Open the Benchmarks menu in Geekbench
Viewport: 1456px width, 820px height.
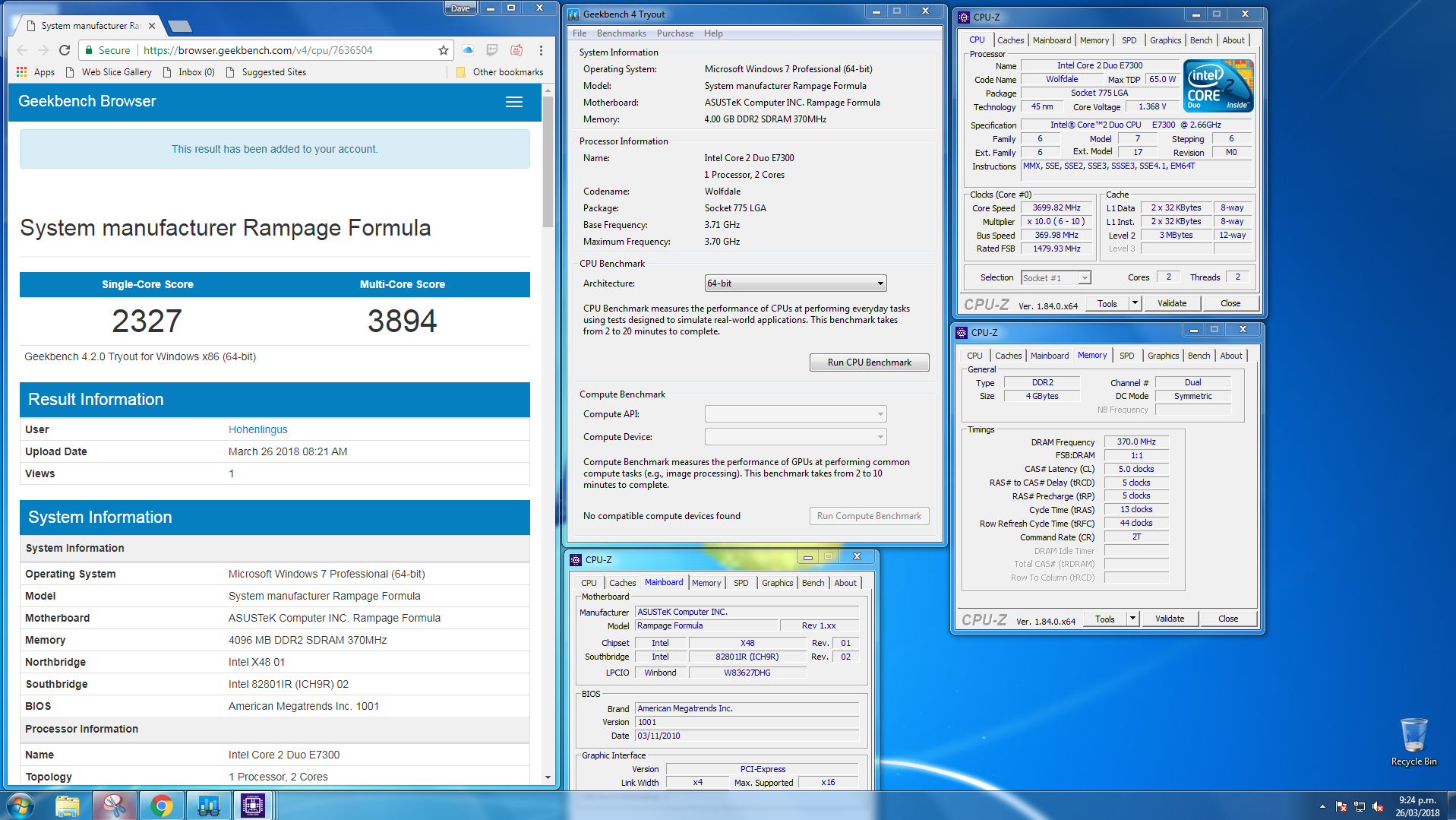621,33
